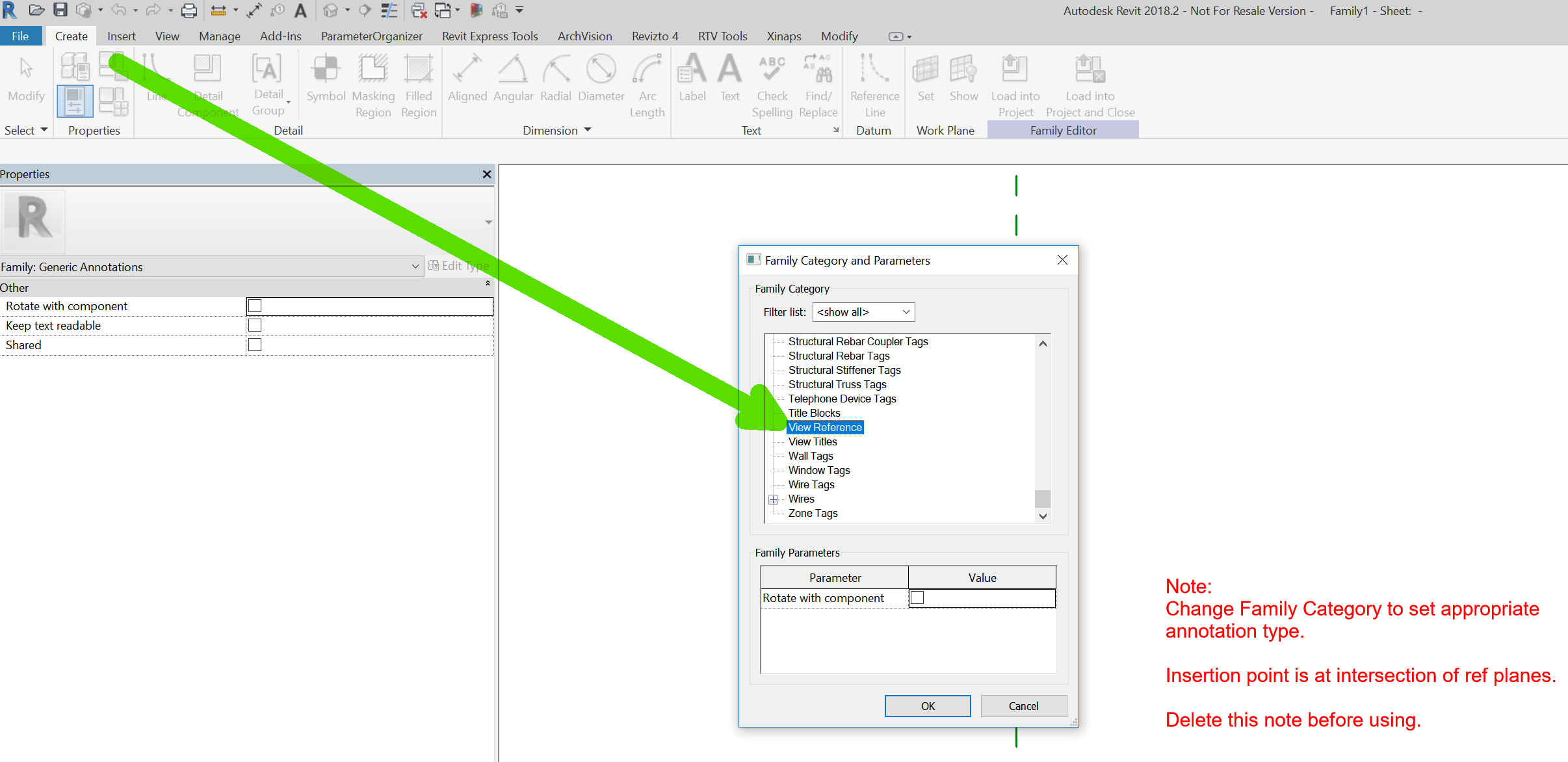Enable the Shared checkbox
Viewport: 1568px width, 762px height.
[x=254, y=345]
